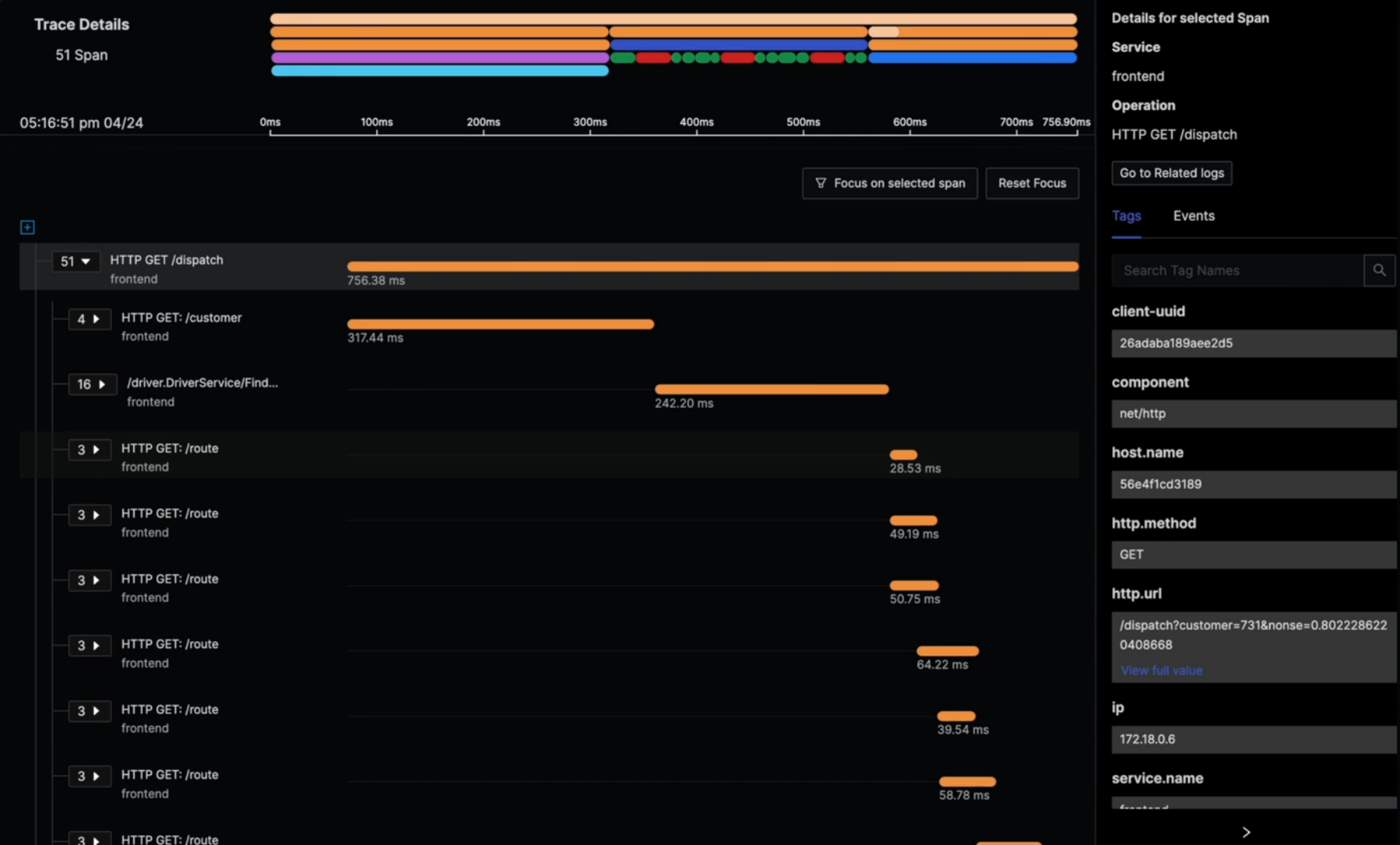Click the host.name value 56e4f1cd3189
This screenshot has height=845, width=1400.
1254,484
